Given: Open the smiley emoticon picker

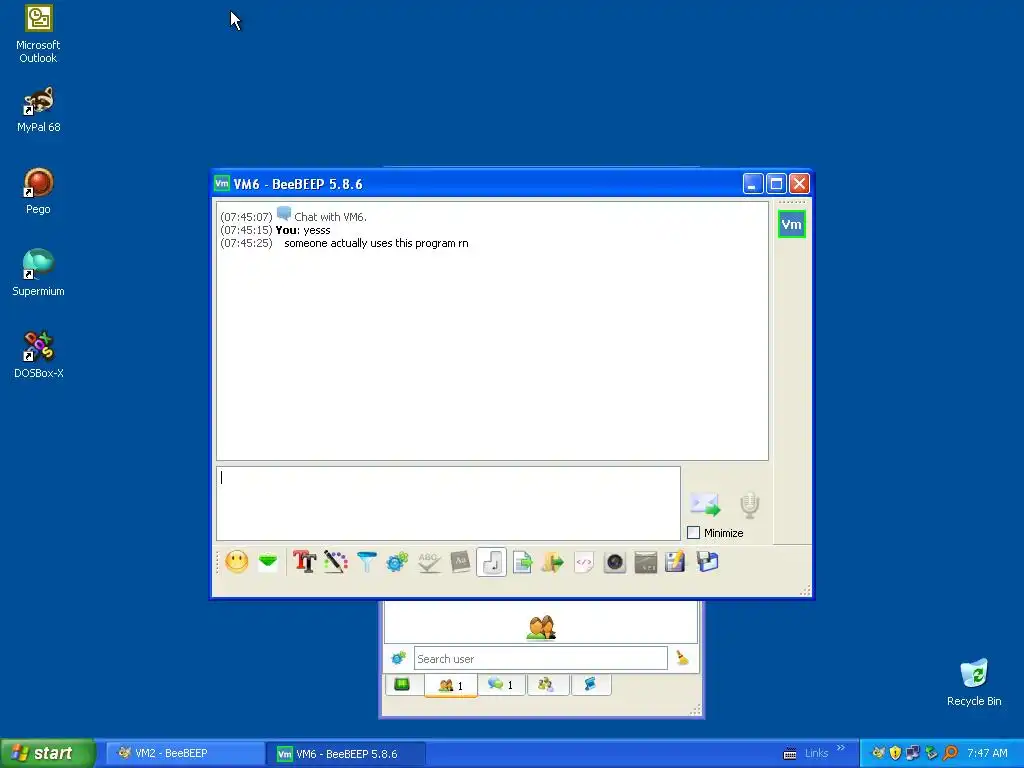Looking at the screenshot, I should point(237,562).
